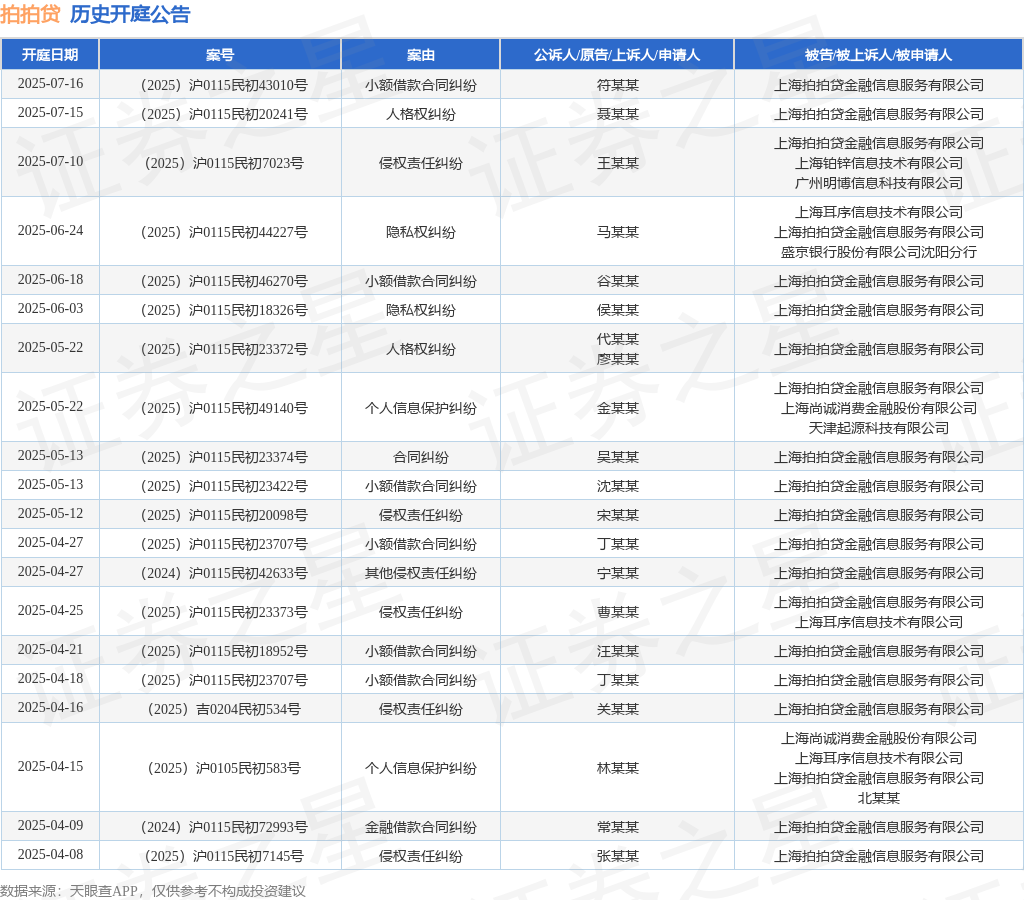Screen dimensions: 1024x900
Task: Click plaintiff 张某某 in last row
Action: click(x=618, y=856)
